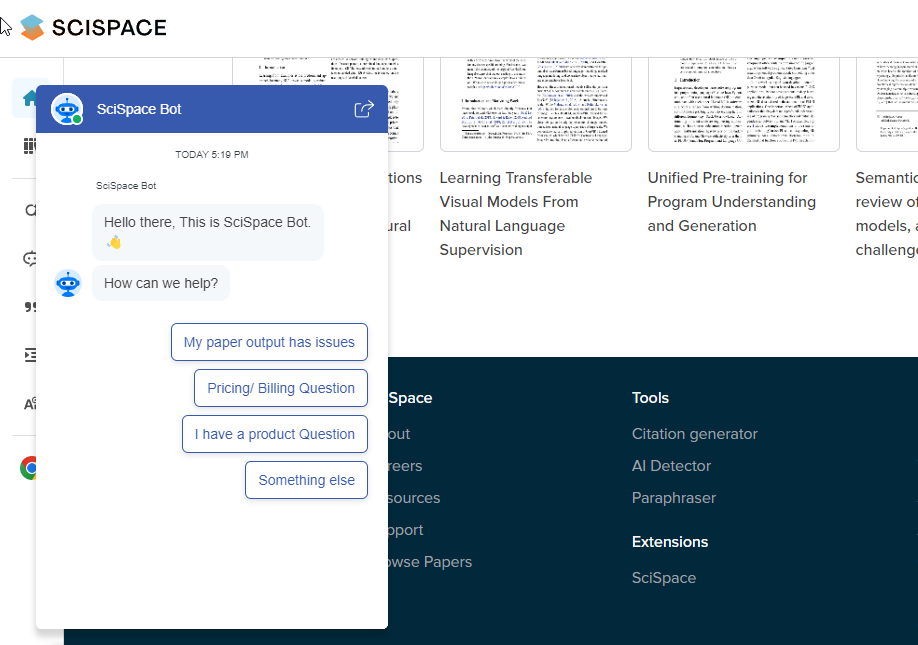Pick the 'Something else' option
This screenshot has width=918, height=645.
(x=306, y=480)
